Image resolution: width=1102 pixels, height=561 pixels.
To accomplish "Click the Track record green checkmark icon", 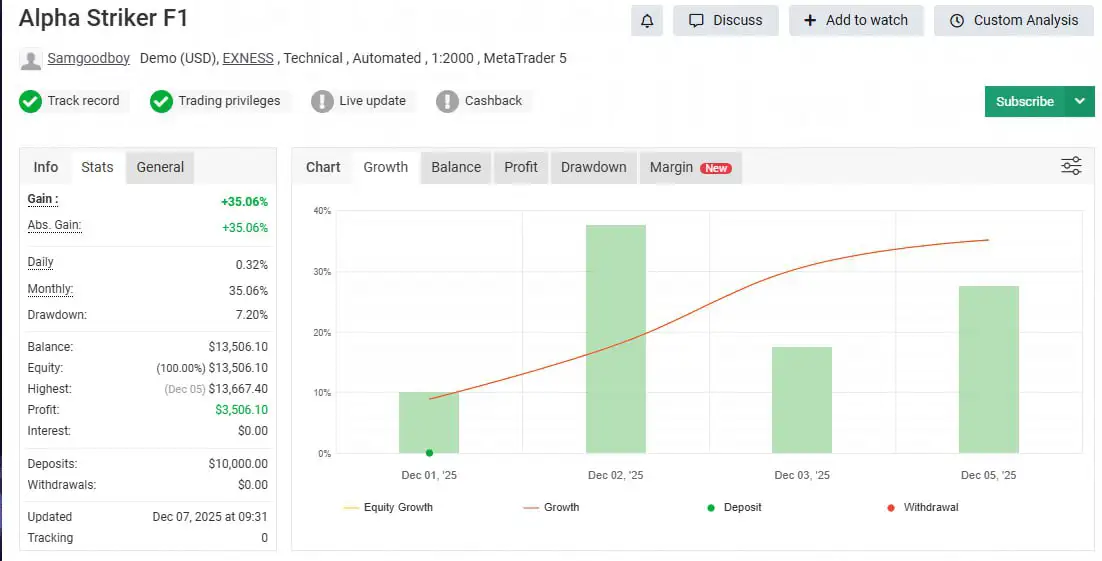I will pyautogui.click(x=31, y=101).
